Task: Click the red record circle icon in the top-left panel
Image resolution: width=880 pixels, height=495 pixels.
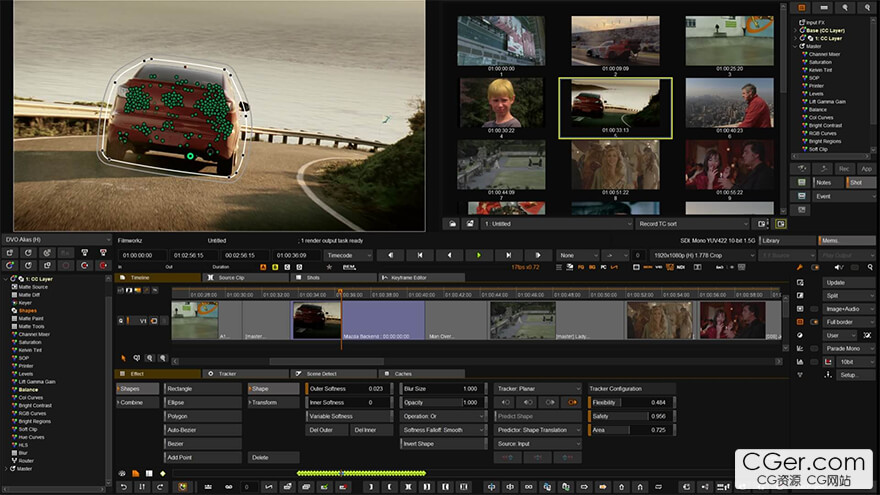Action: tap(103, 265)
